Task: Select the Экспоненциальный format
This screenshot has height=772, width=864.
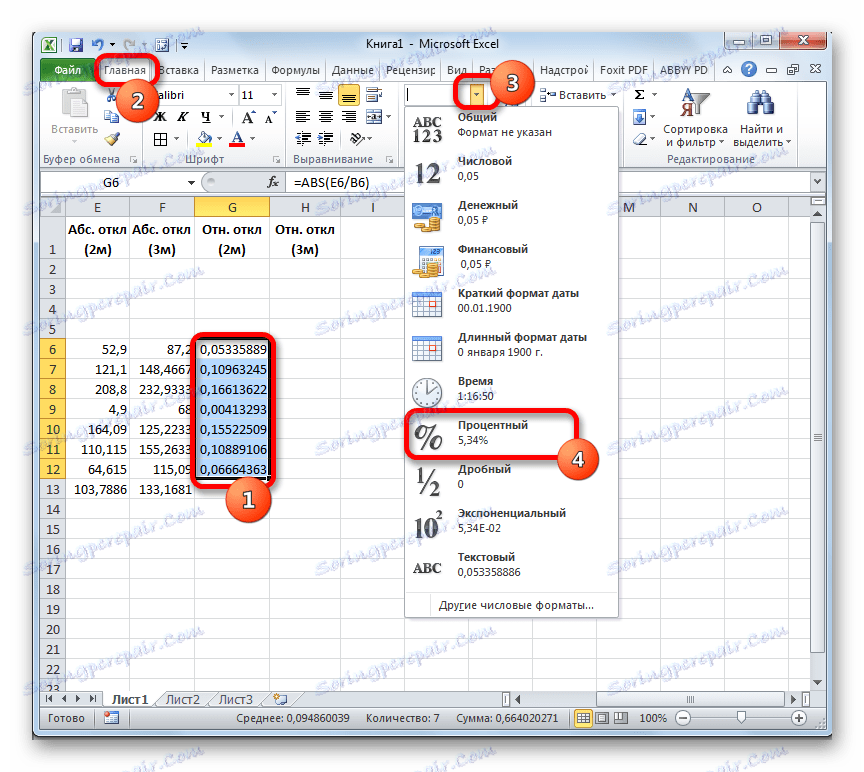Action: click(x=499, y=520)
